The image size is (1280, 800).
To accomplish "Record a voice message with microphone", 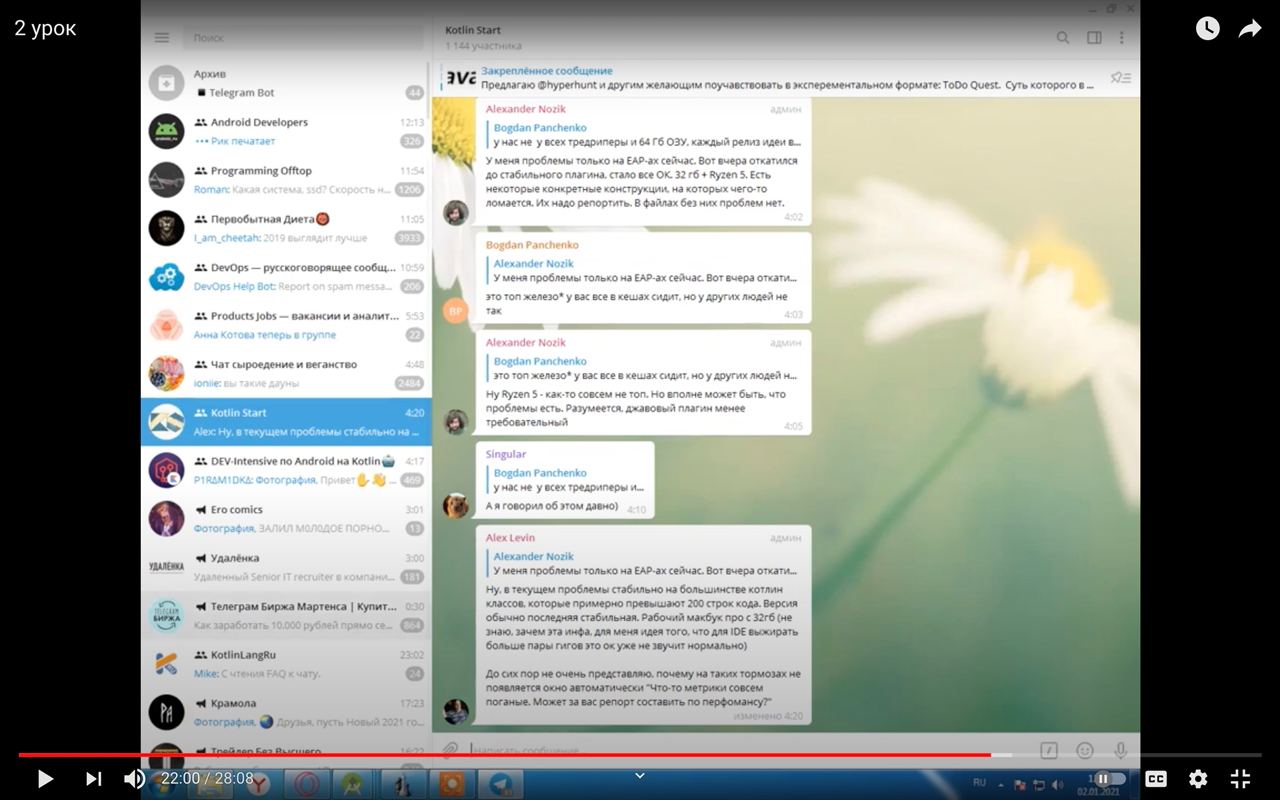I will (x=1121, y=750).
